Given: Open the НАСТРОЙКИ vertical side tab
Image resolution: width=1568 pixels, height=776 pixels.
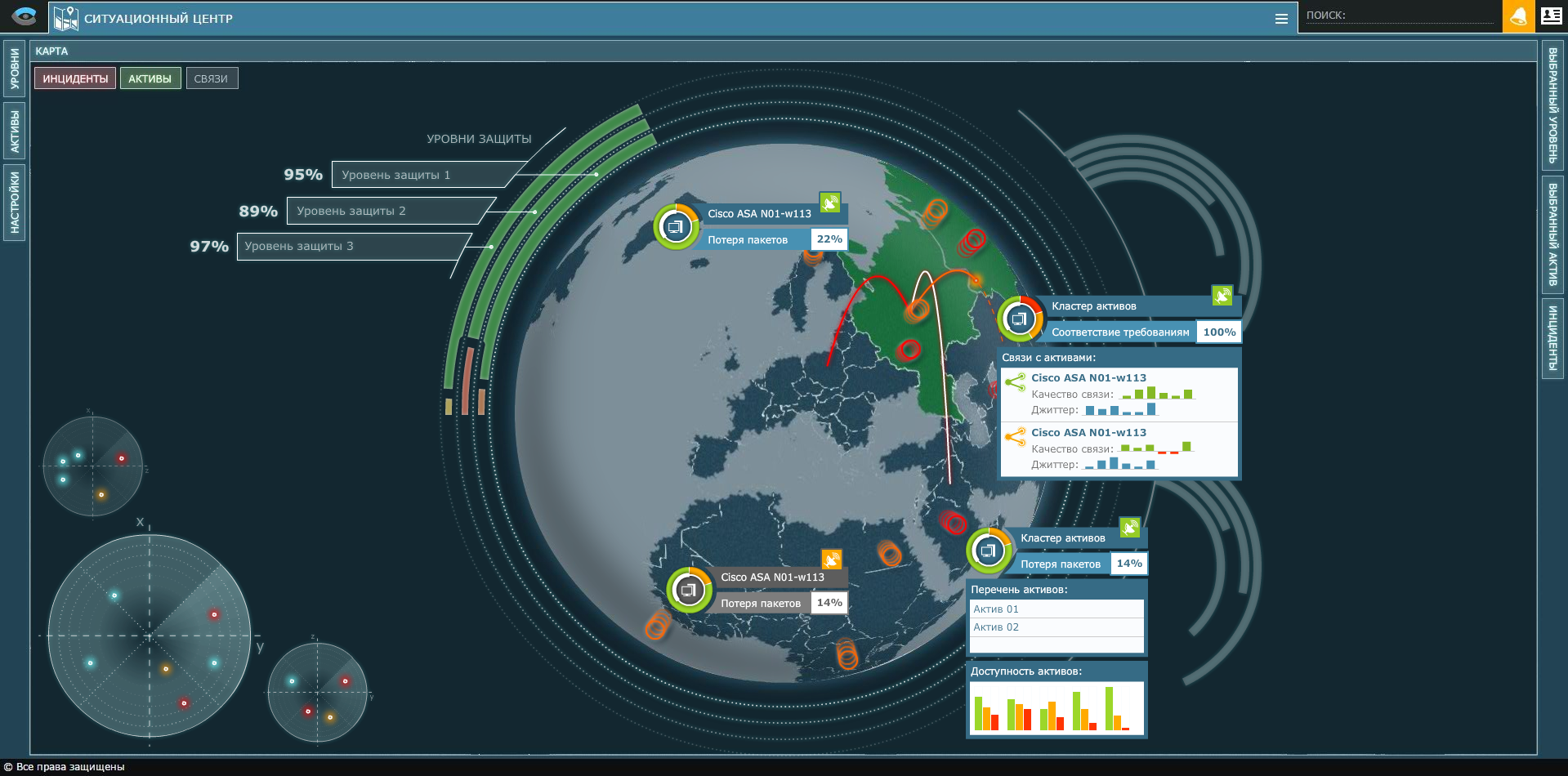Looking at the screenshot, I should pyautogui.click(x=14, y=203).
